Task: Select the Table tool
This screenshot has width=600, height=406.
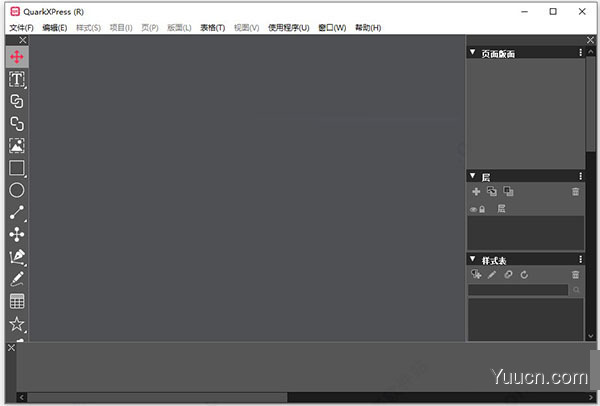Action: pyautogui.click(x=17, y=302)
